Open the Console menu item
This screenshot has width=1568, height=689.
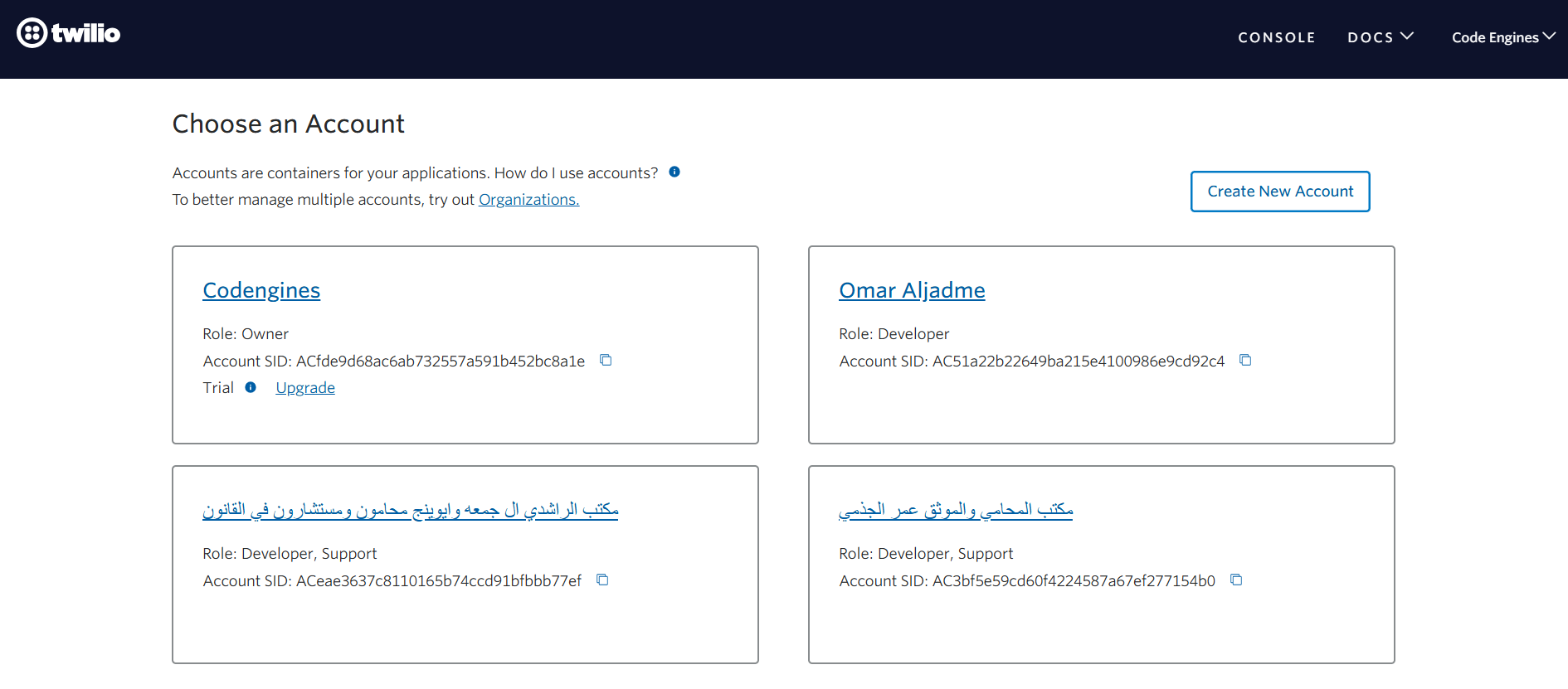(1277, 37)
